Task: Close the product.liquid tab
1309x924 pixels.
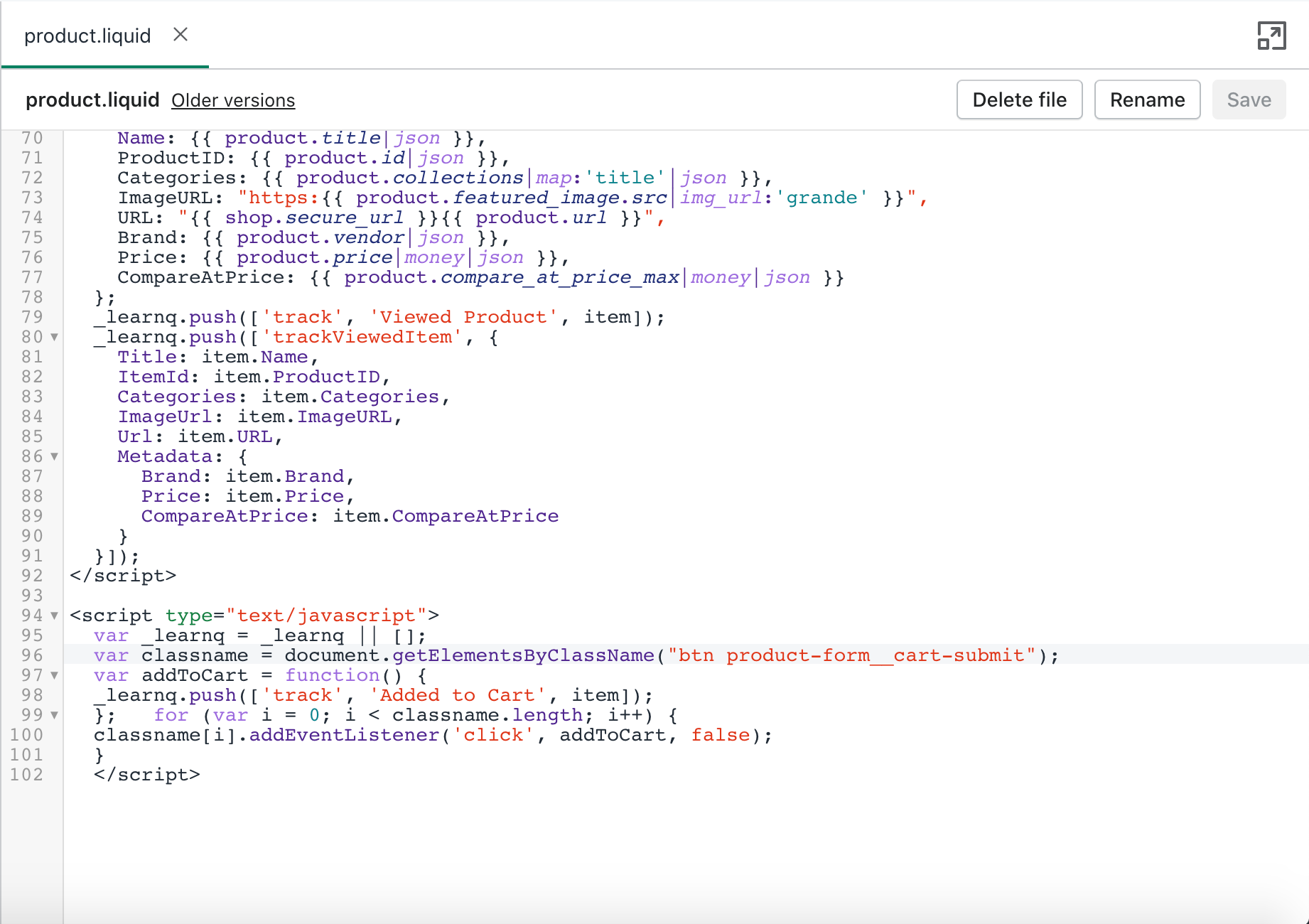Action: (181, 34)
